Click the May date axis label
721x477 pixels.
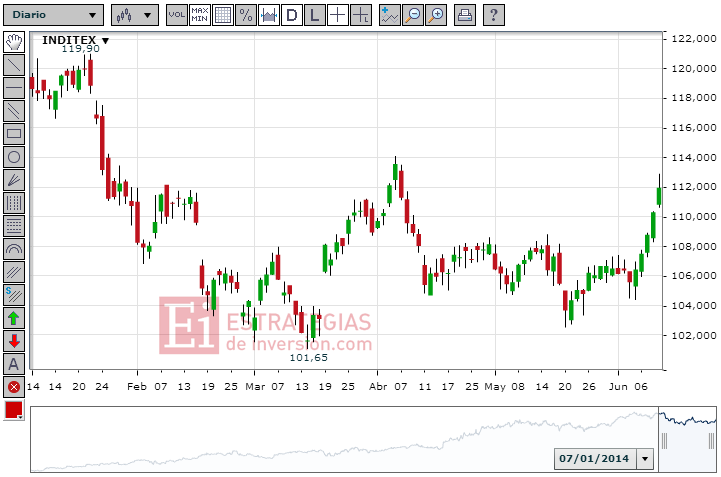[x=495, y=386]
